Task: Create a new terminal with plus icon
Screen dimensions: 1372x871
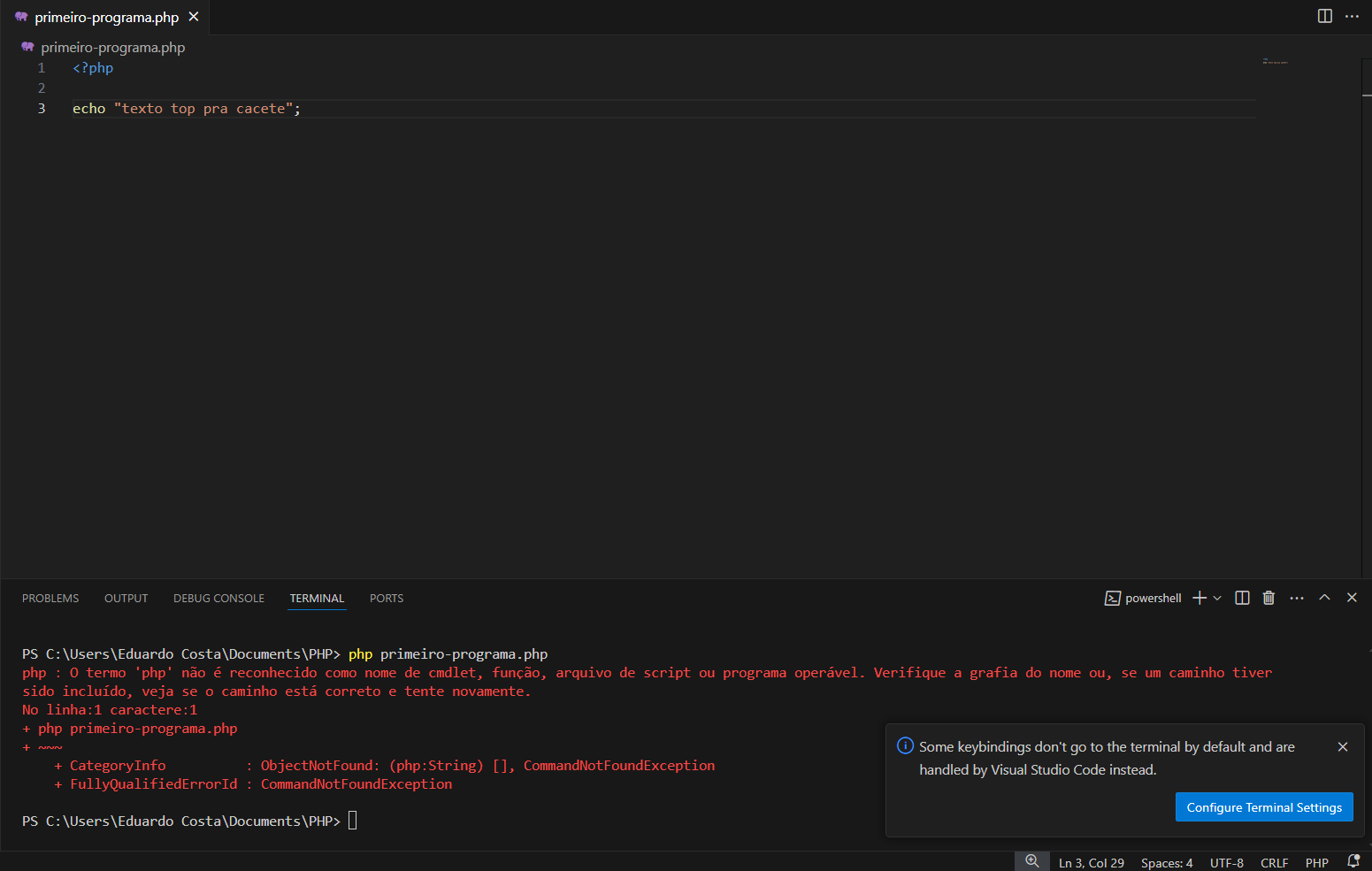Action: (1200, 599)
